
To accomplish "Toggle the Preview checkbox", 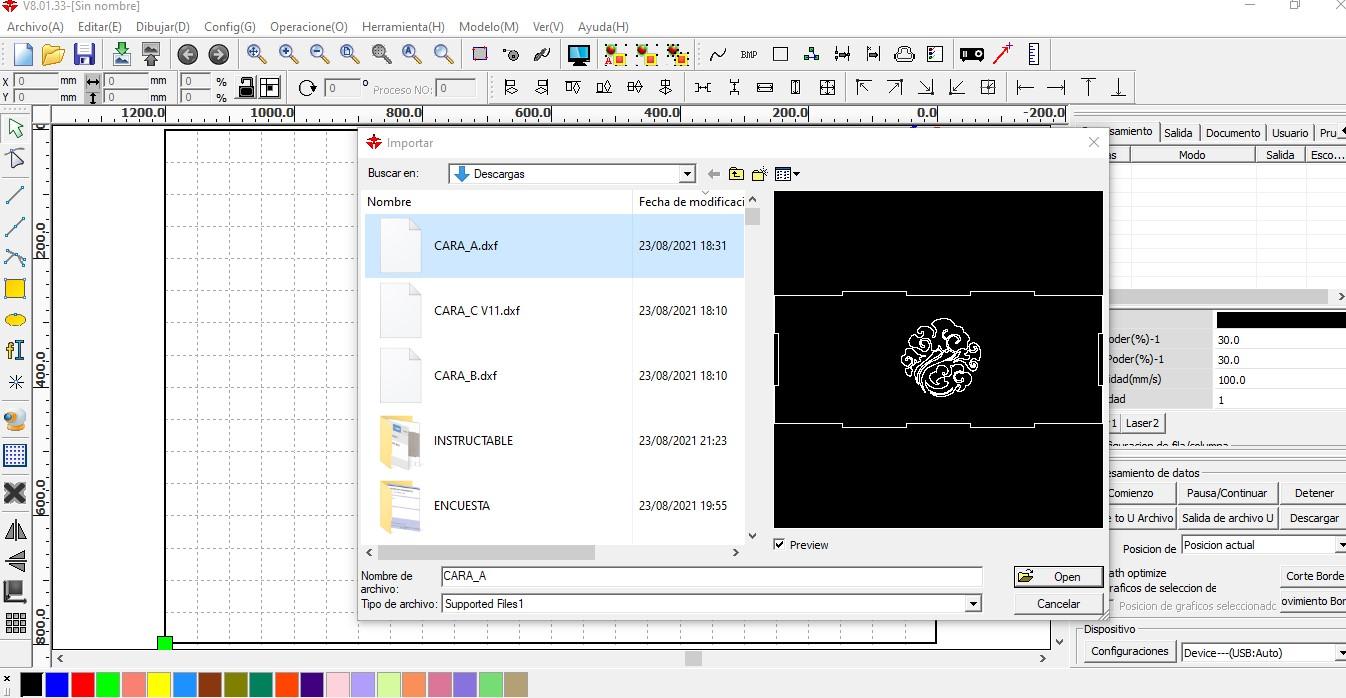I will tap(779, 545).
